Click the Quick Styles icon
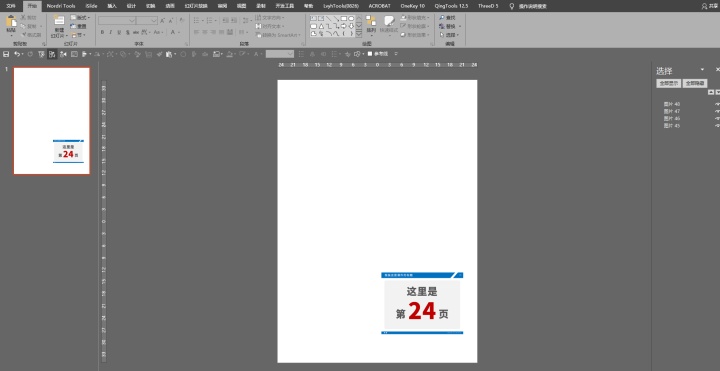Image resolution: width=720 pixels, height=371 pixels. click(x=389, y=21)
